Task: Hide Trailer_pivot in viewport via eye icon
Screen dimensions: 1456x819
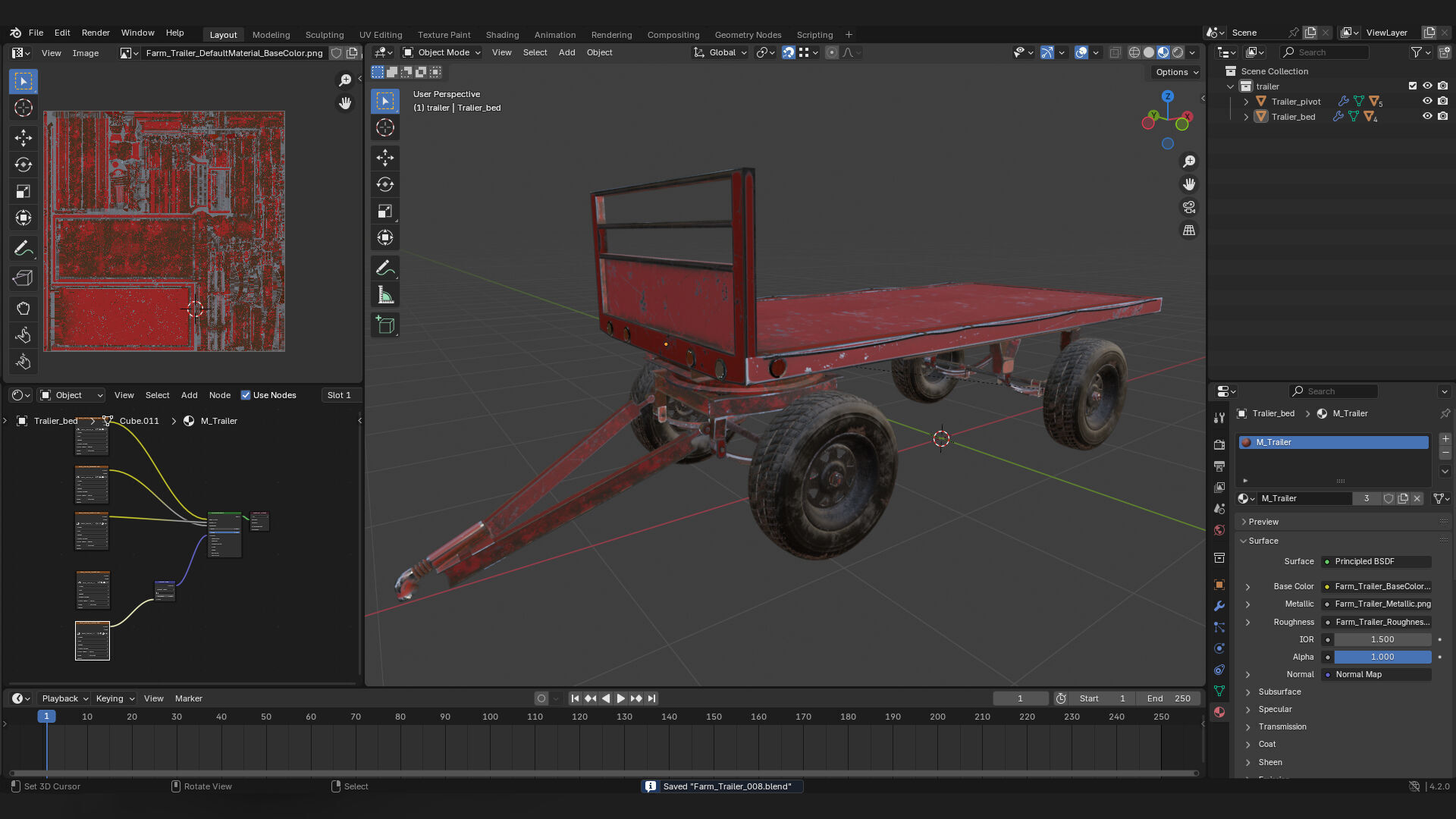Action: pyautogui.click(x=1427, y=101)
